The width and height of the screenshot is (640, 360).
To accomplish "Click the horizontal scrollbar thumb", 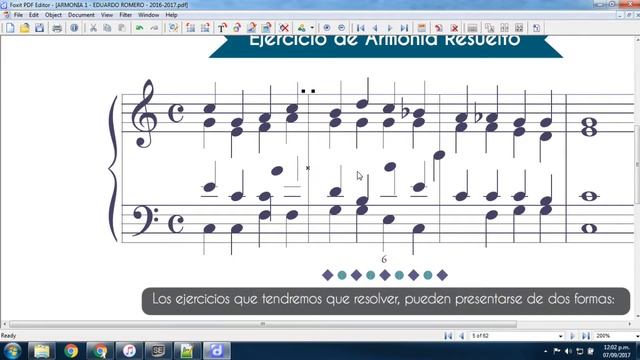I will point(263,324).
